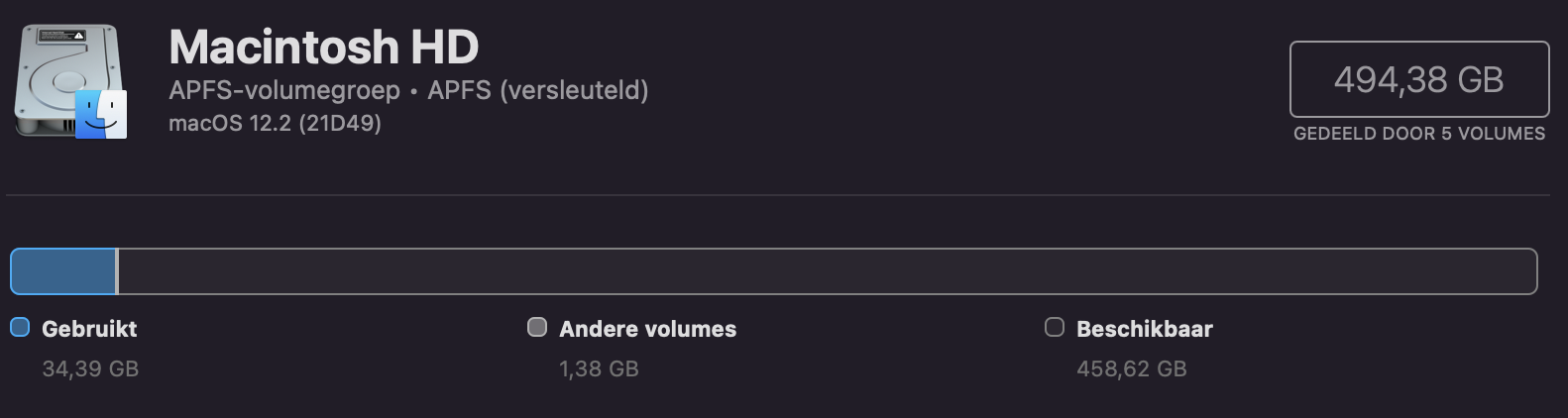This screenshot has height=418, width=1568.
Task: Click the Andere volumes label
Action: click(647, 329)
